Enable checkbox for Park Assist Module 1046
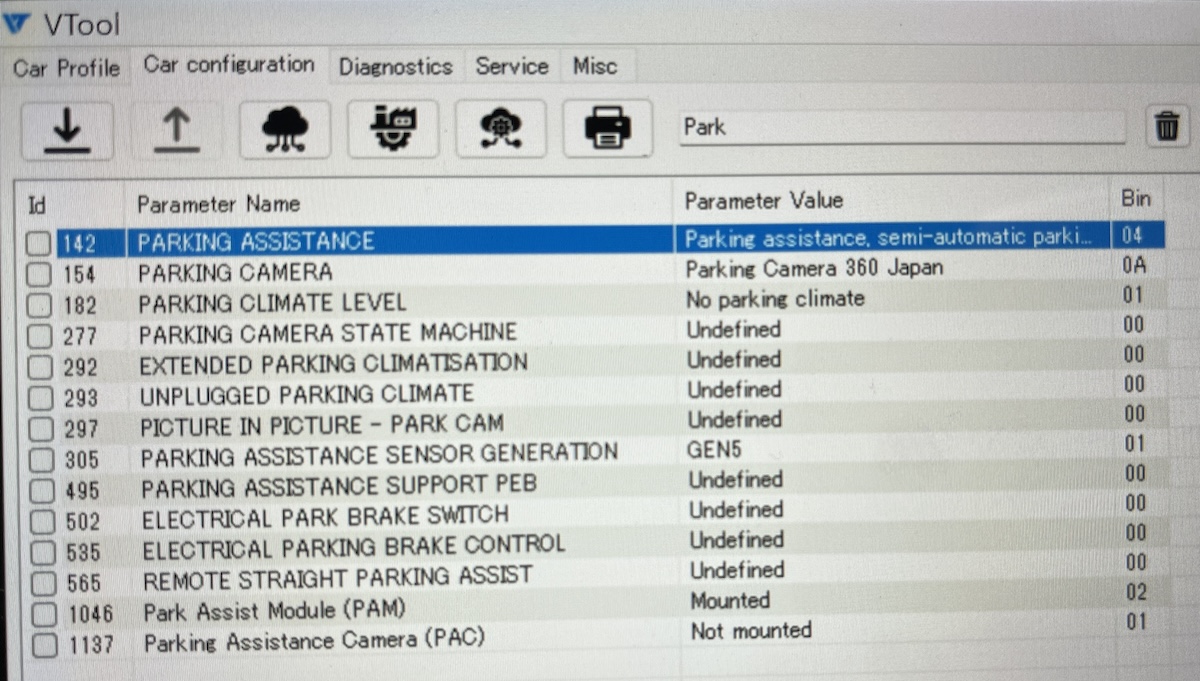The height and width of the screenshot is (681, 1200). (43, 614)
